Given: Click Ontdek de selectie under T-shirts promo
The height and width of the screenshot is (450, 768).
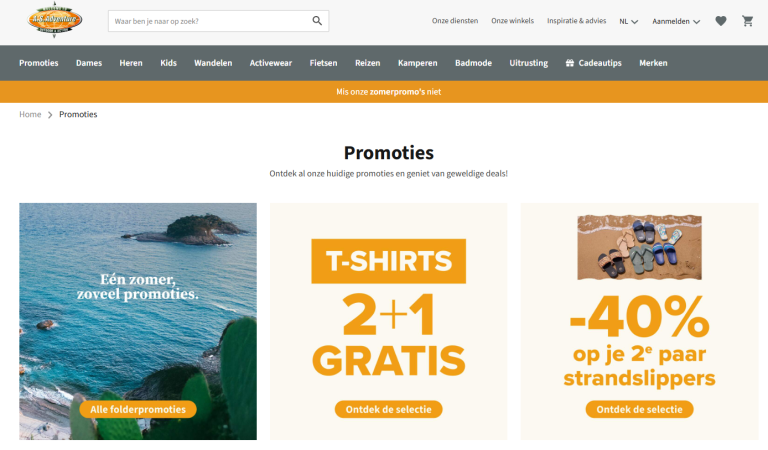Looking at the screenshot, I should click(388, 409).
